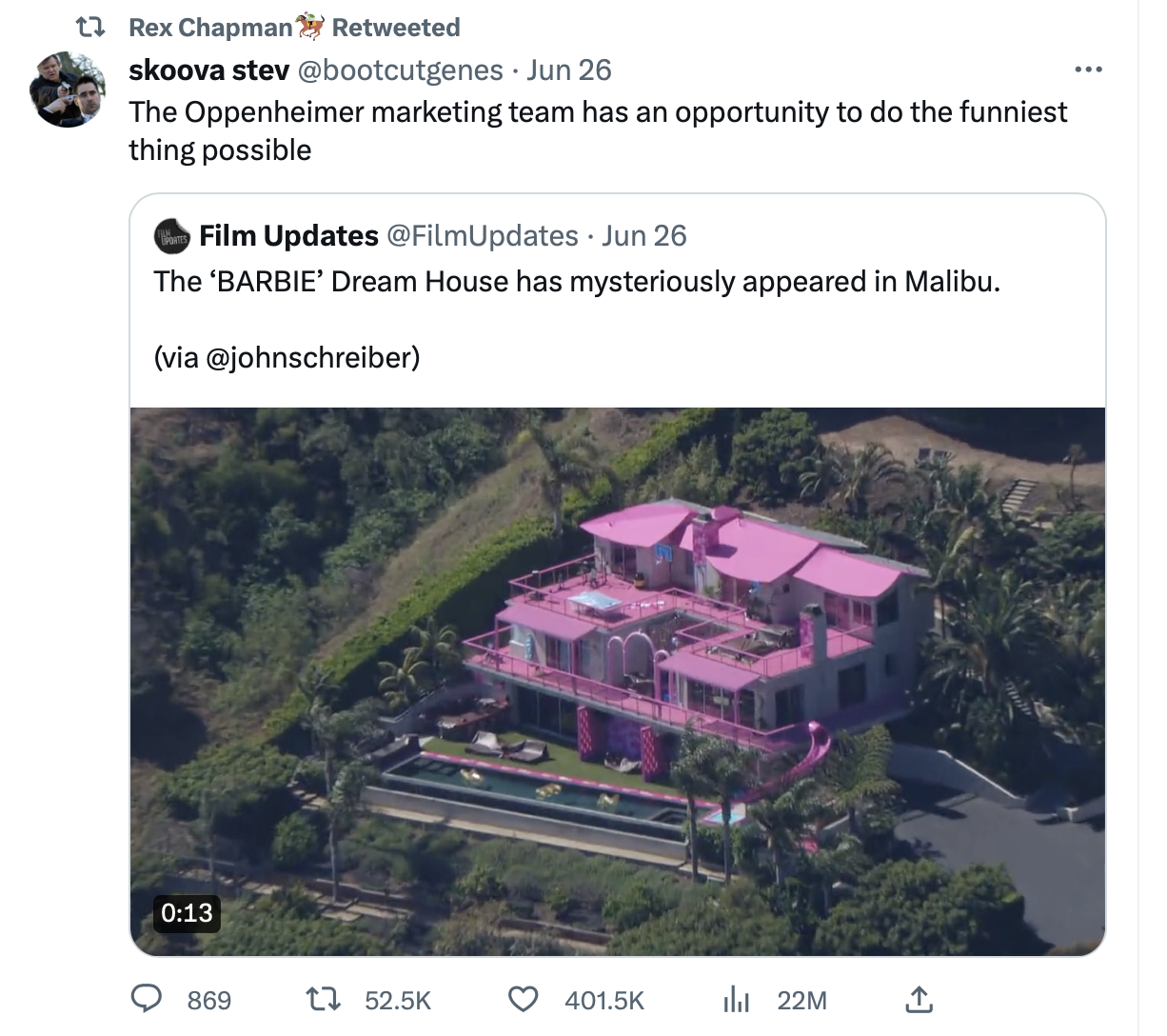Open the Jun 26 timestamp of main tweet
This screenshot has width=1167, height=1036.
pyautogui.click(x=568, y=70)
